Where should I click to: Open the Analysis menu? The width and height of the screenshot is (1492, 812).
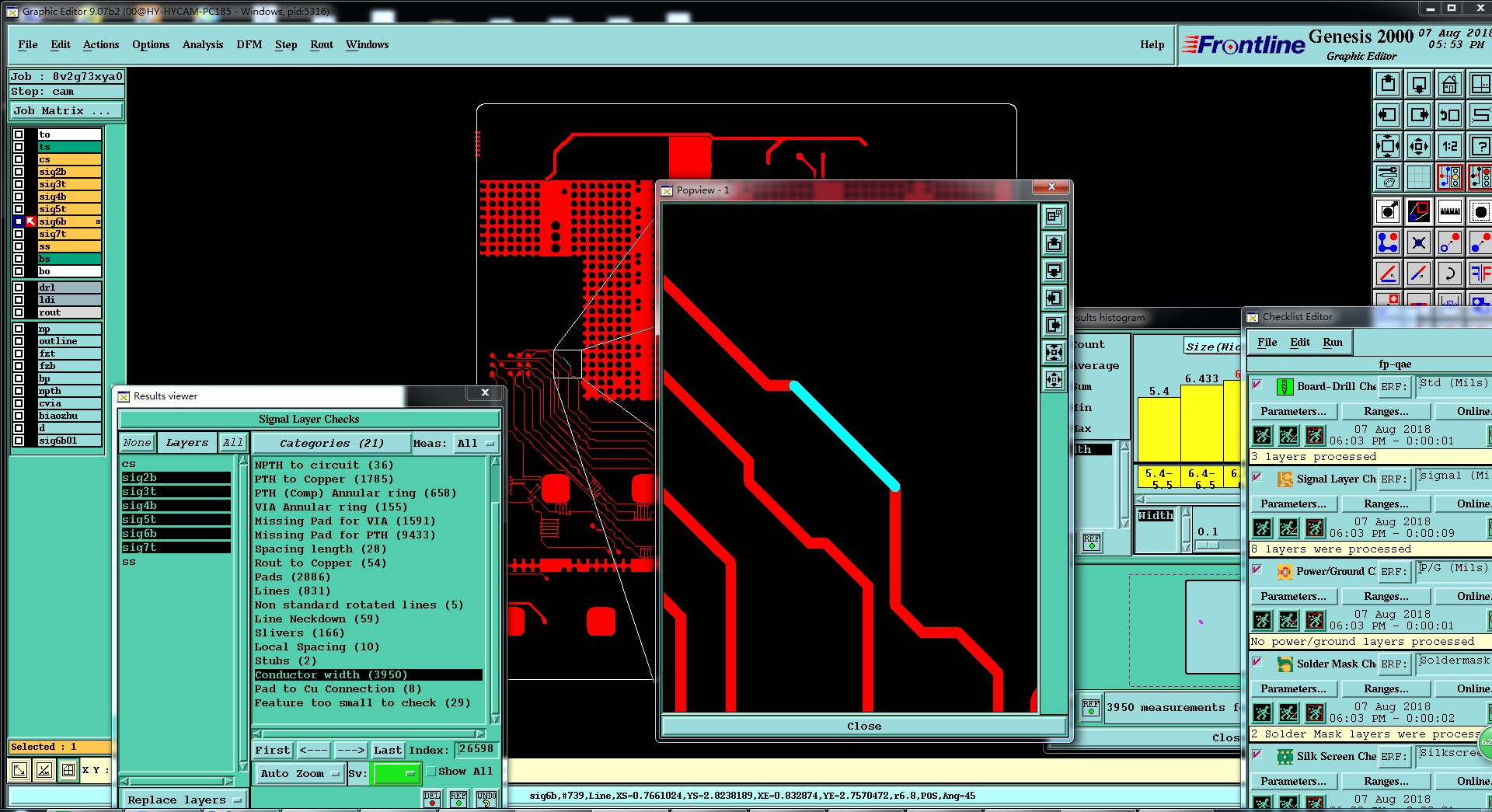(202, 44)
